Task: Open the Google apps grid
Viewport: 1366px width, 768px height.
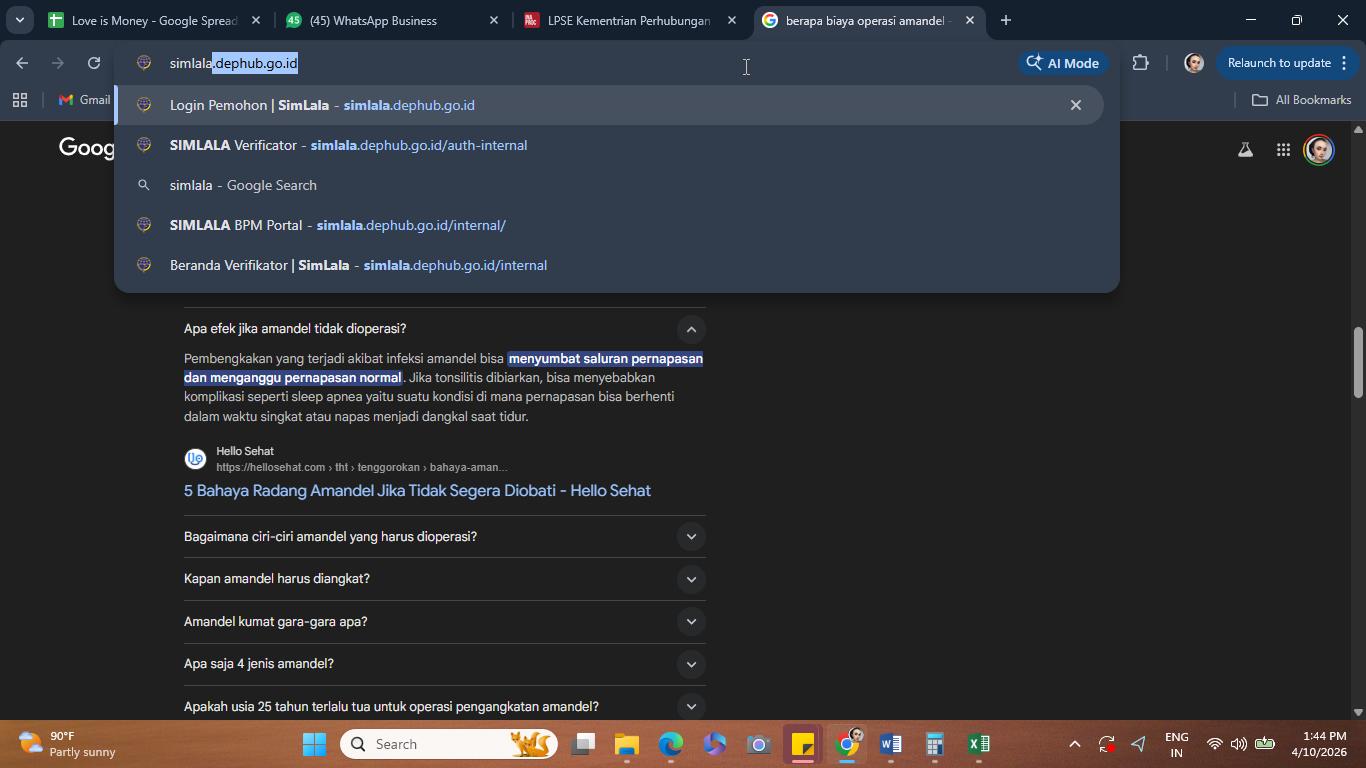Action: (1283, 150)
